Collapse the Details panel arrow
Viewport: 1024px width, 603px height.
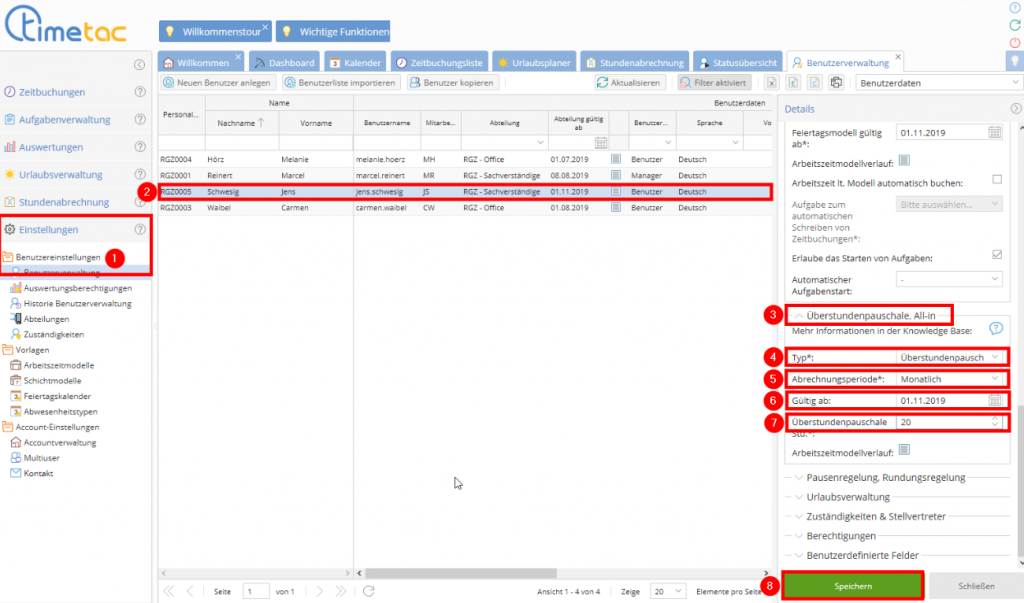1016,108
